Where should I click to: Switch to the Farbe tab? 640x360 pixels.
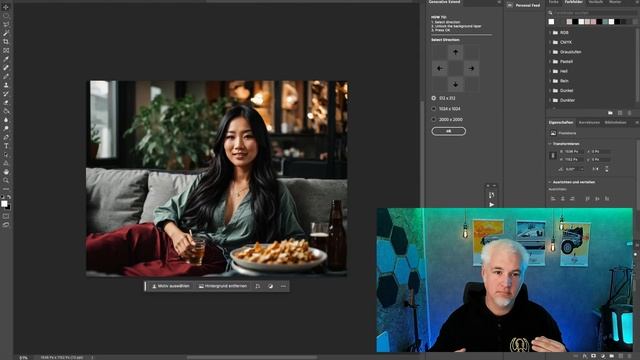tap(553, 2)
